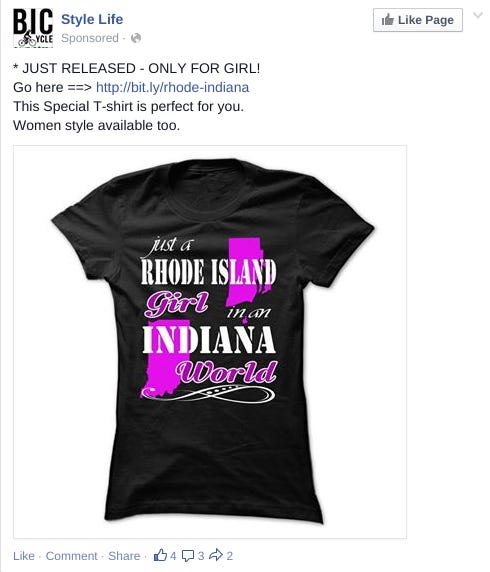490x572 pixels.
Task: Click the Comment link below the post
Action: click(72, 556)
